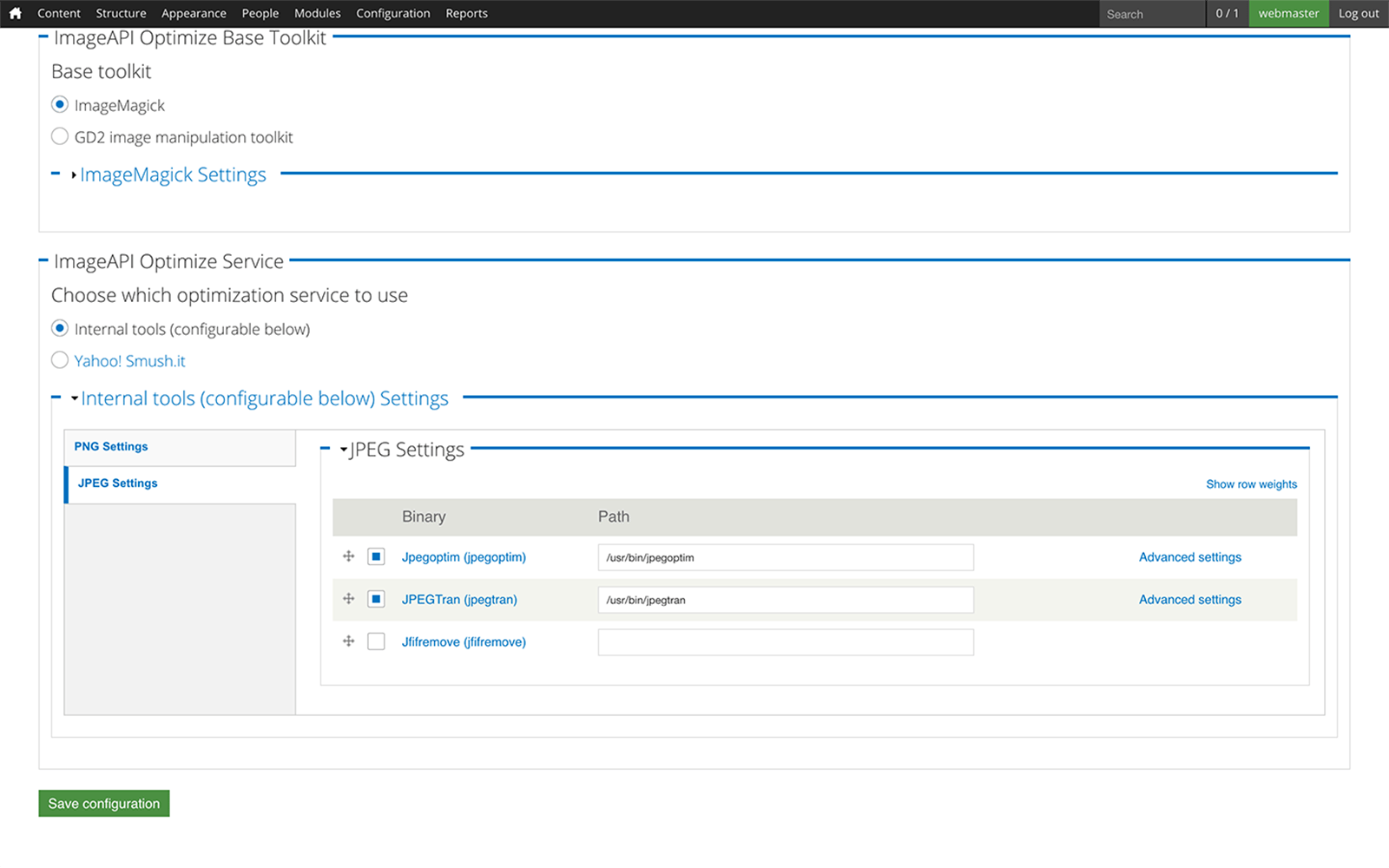This screenshot has width=1389, height=868.
Task: Choose Yahoo! Smush.it service radio
Action: pos(60,359)
